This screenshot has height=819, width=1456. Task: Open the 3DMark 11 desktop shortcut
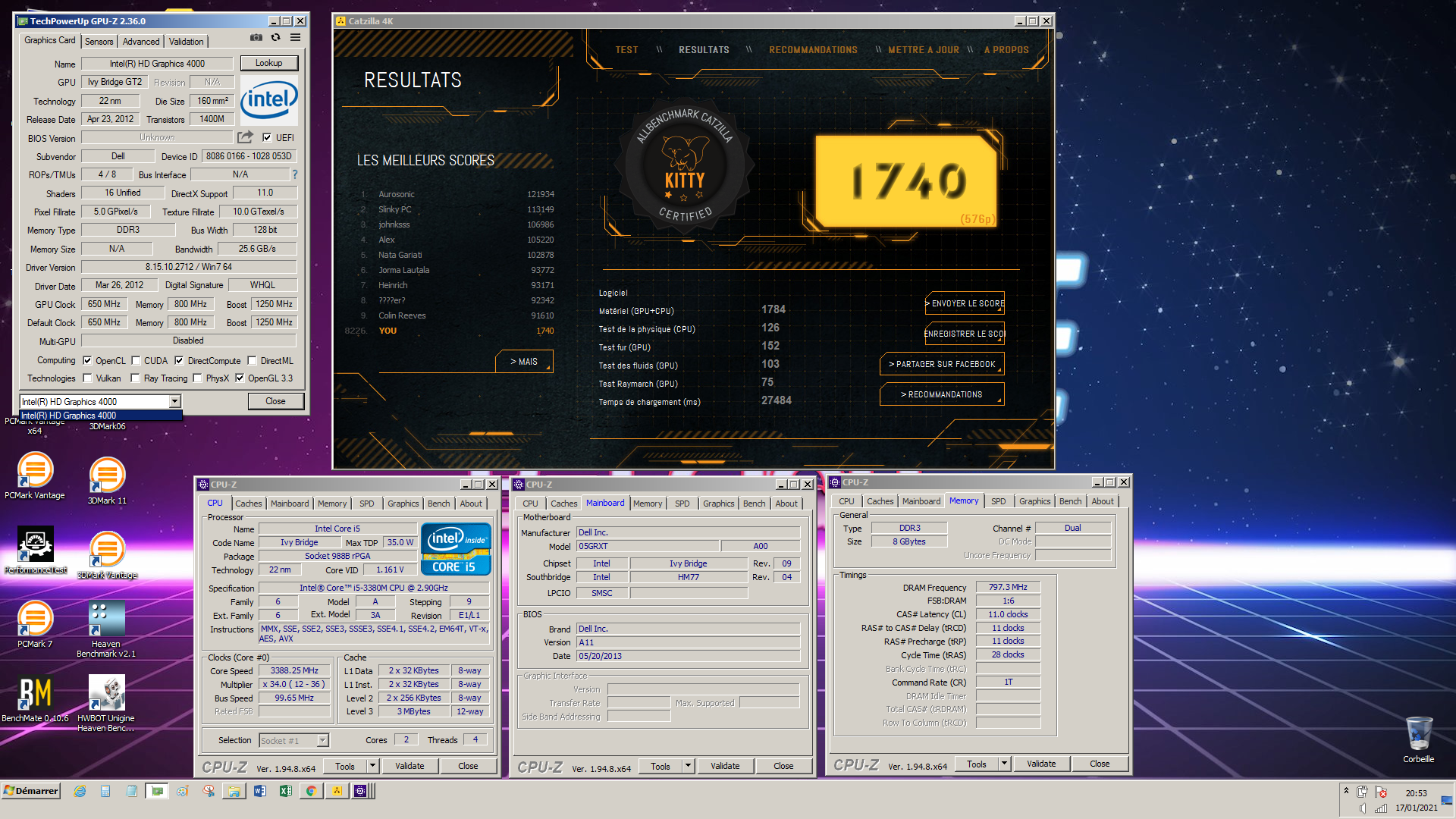click(107, 482)
